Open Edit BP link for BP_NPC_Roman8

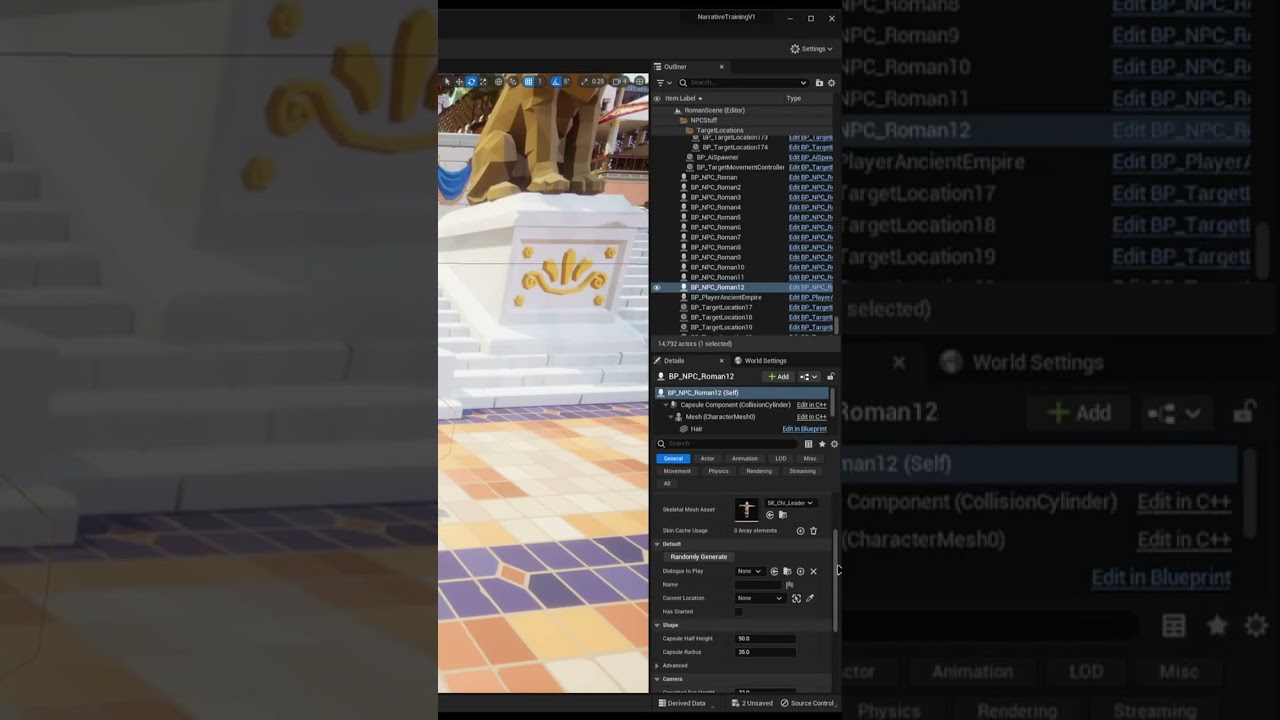[x=810, y=247]
